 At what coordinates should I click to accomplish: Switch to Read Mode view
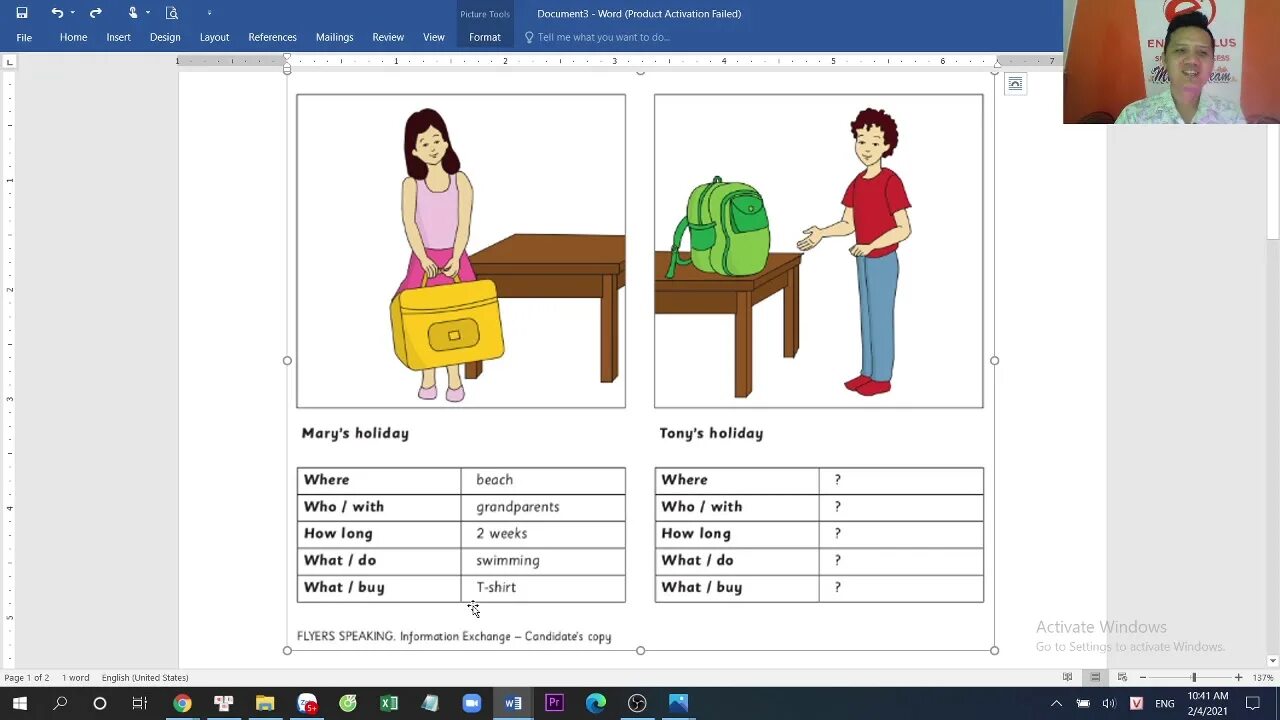[x=1068, y=678]
